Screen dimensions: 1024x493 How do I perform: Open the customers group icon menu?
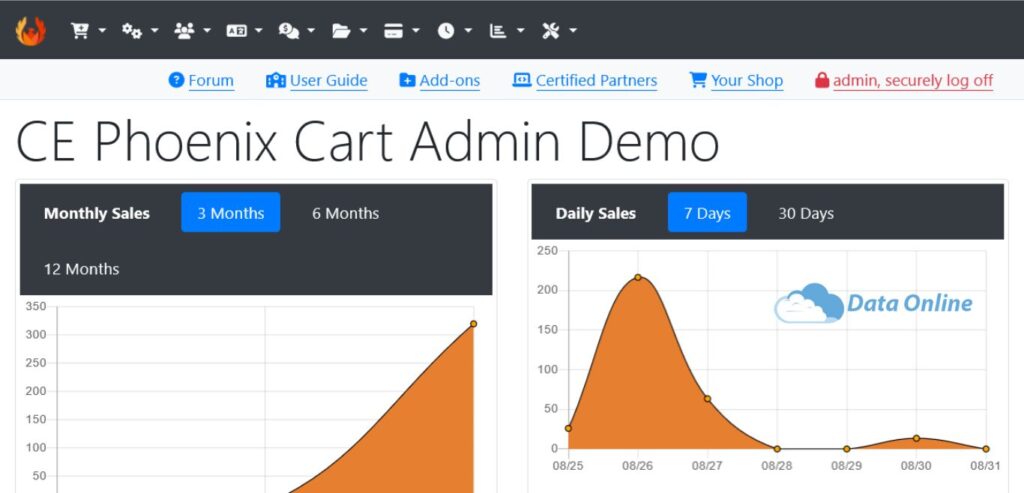tap(192, 31)
